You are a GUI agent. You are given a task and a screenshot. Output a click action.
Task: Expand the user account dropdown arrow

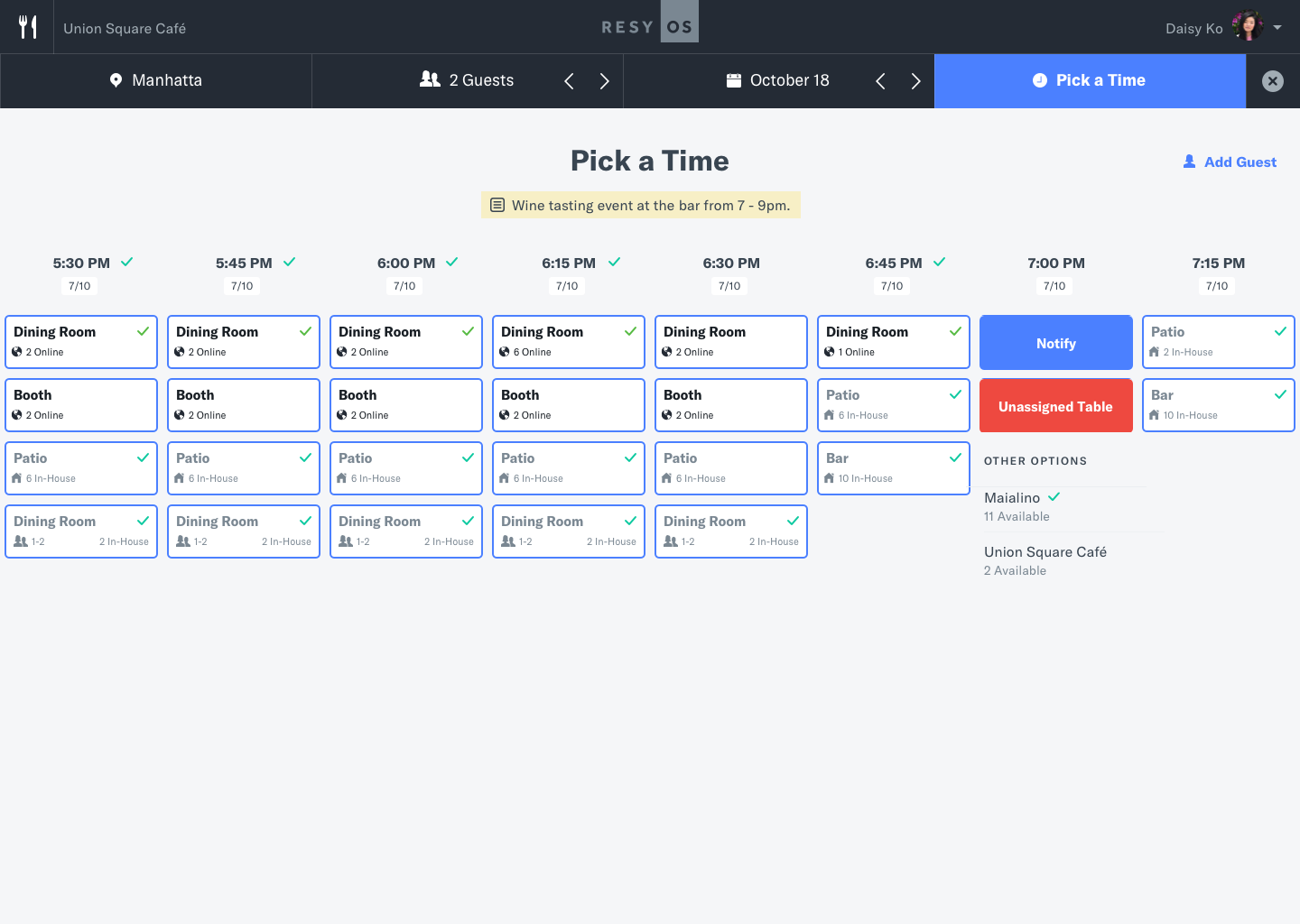click(1277, 27)
